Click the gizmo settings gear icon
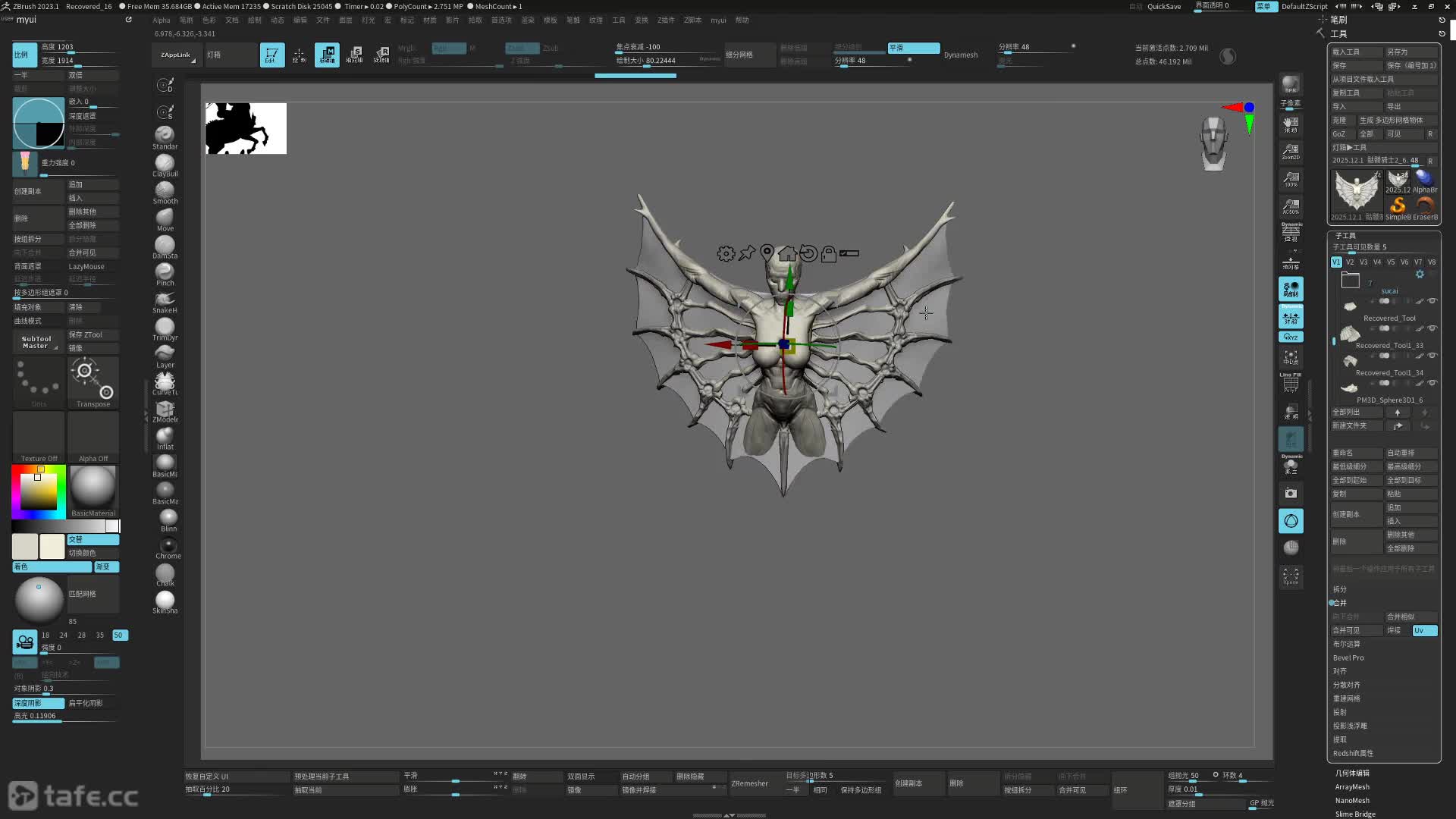Screen dimensions: 1456x819 point(726,253)
